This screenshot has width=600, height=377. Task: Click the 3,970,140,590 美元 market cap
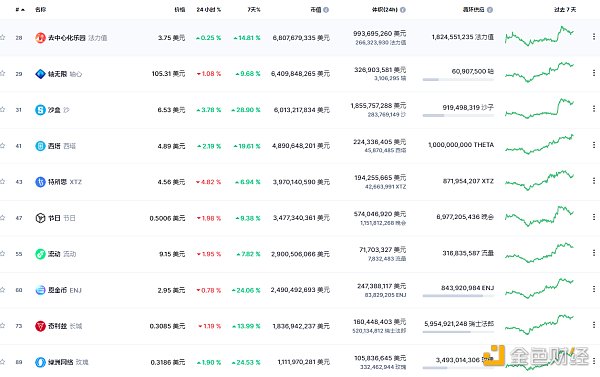(x=301, y=182)
